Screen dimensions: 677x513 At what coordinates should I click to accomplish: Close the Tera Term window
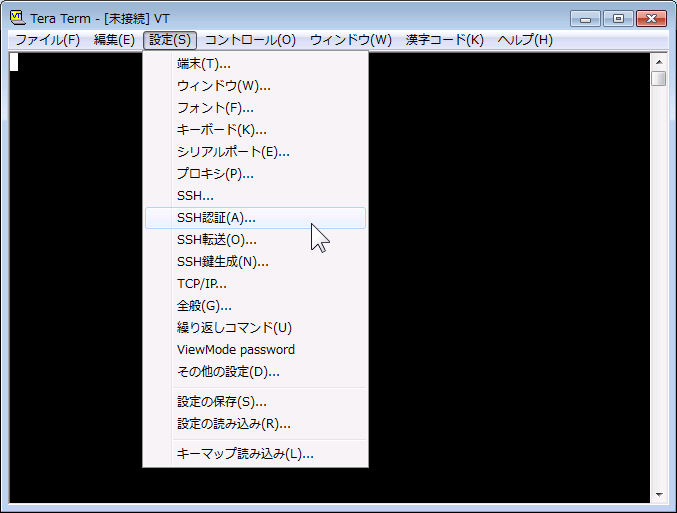pos(652,19)
